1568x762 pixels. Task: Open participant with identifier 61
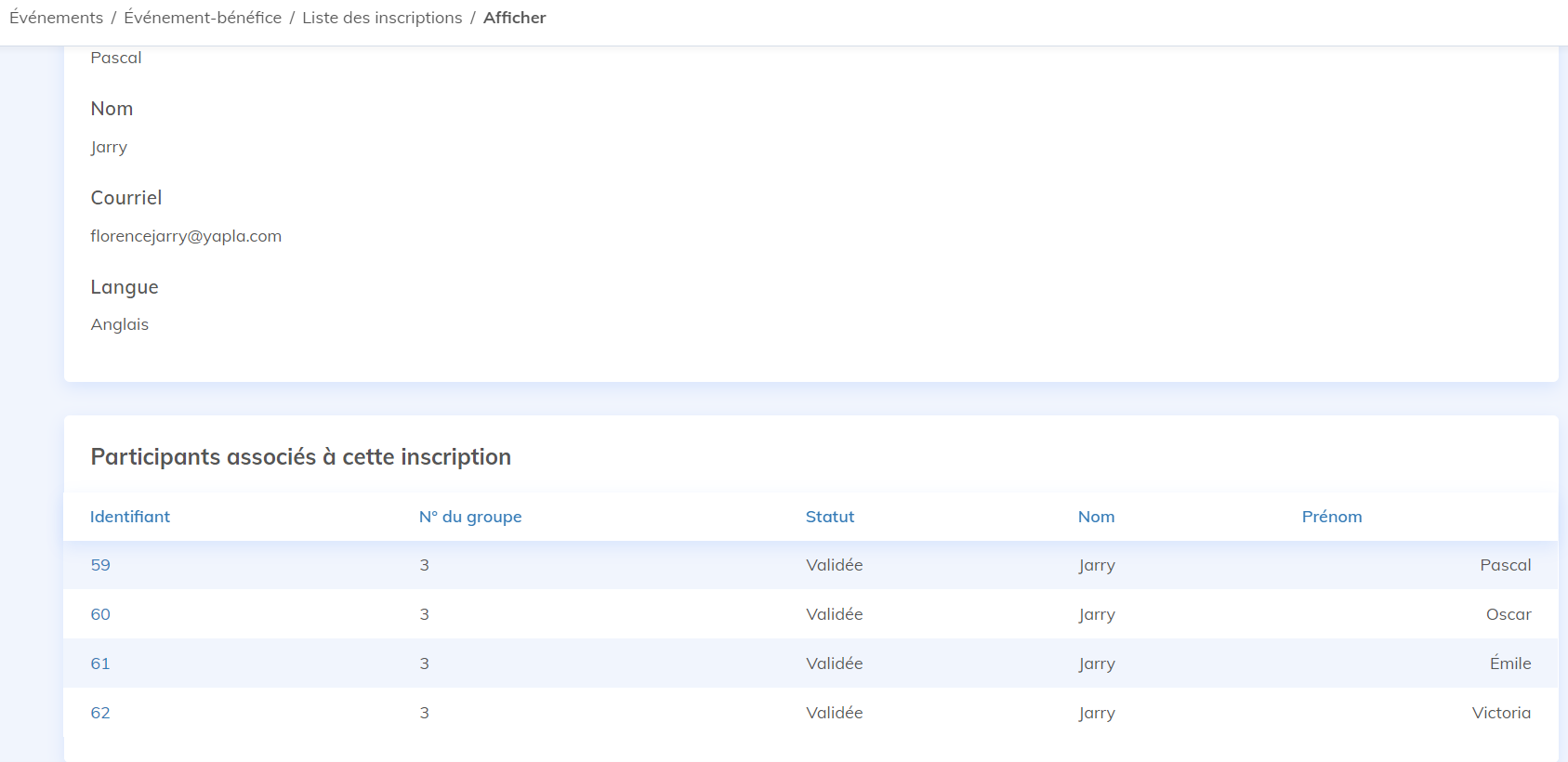100,663
